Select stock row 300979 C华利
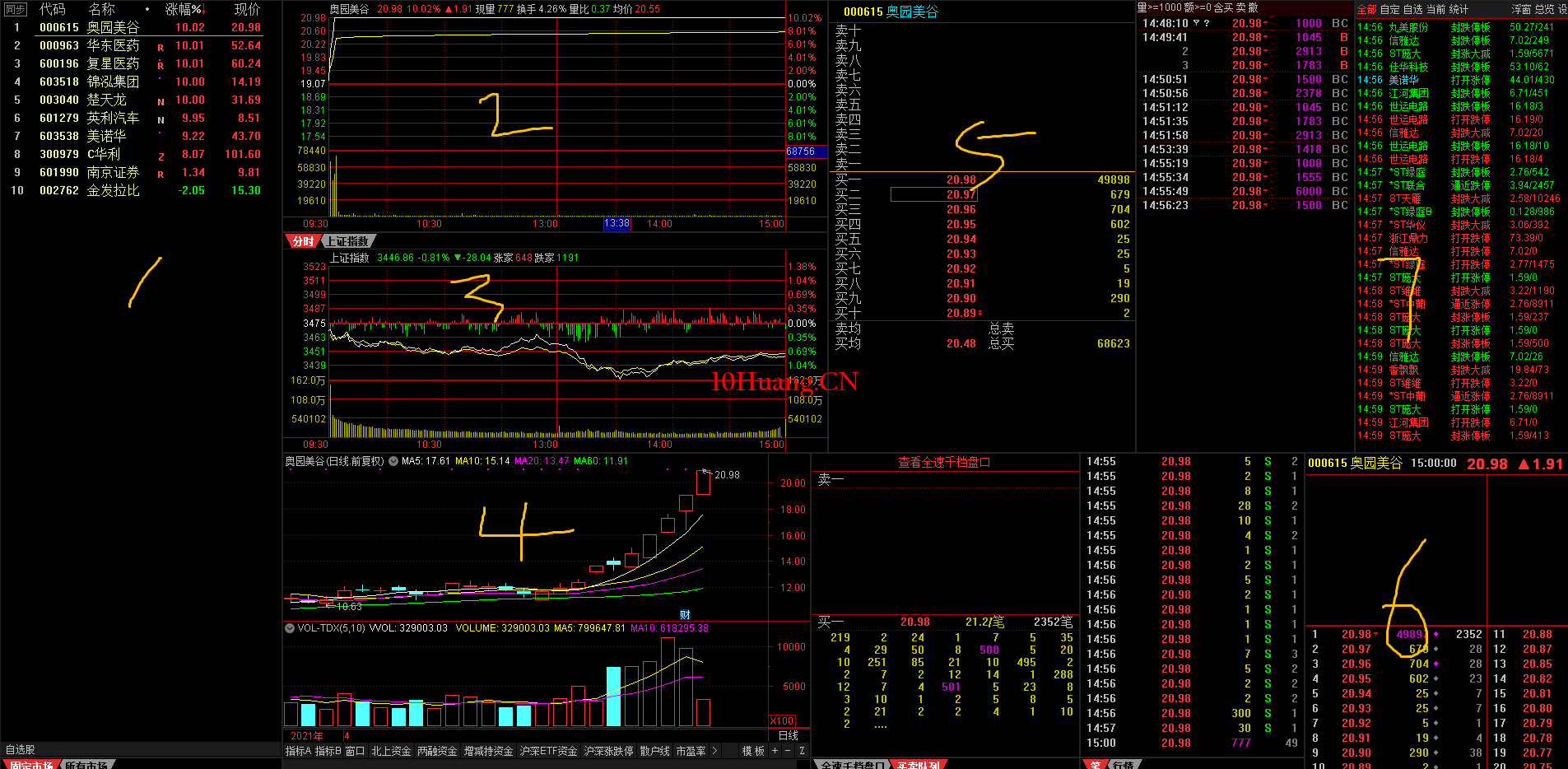This screenshot has height=769, width=1568. pos(140,154)
